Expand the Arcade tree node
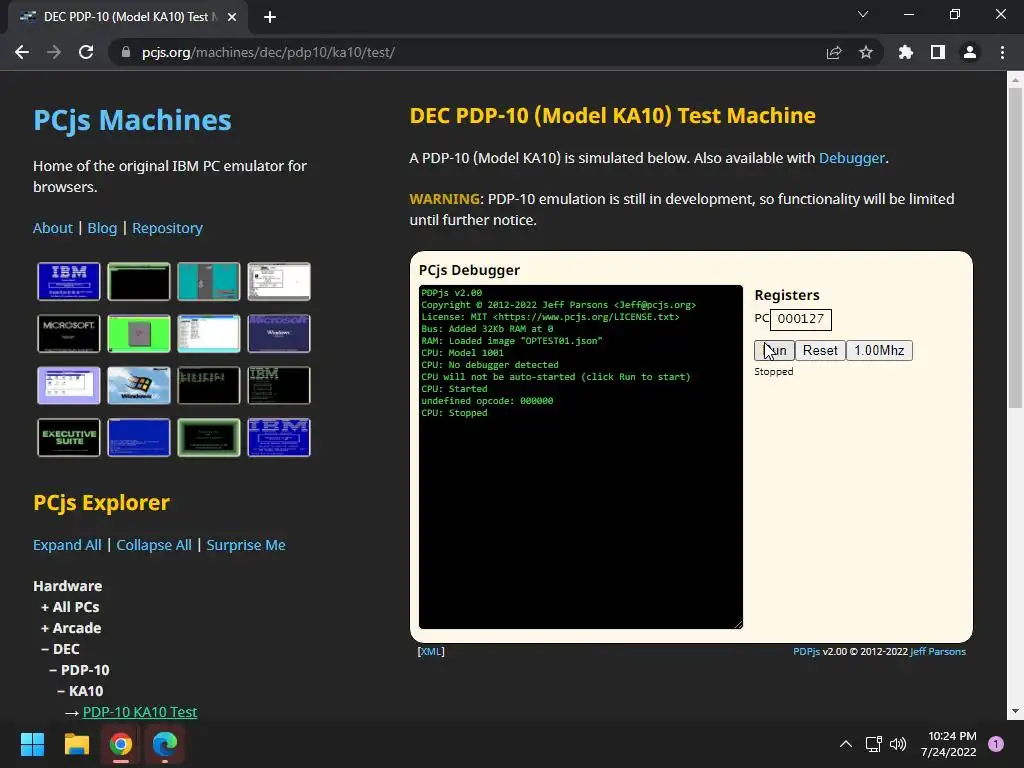Image resolution: width=1024 pixels, height=768 pixels. coord(71,628)
